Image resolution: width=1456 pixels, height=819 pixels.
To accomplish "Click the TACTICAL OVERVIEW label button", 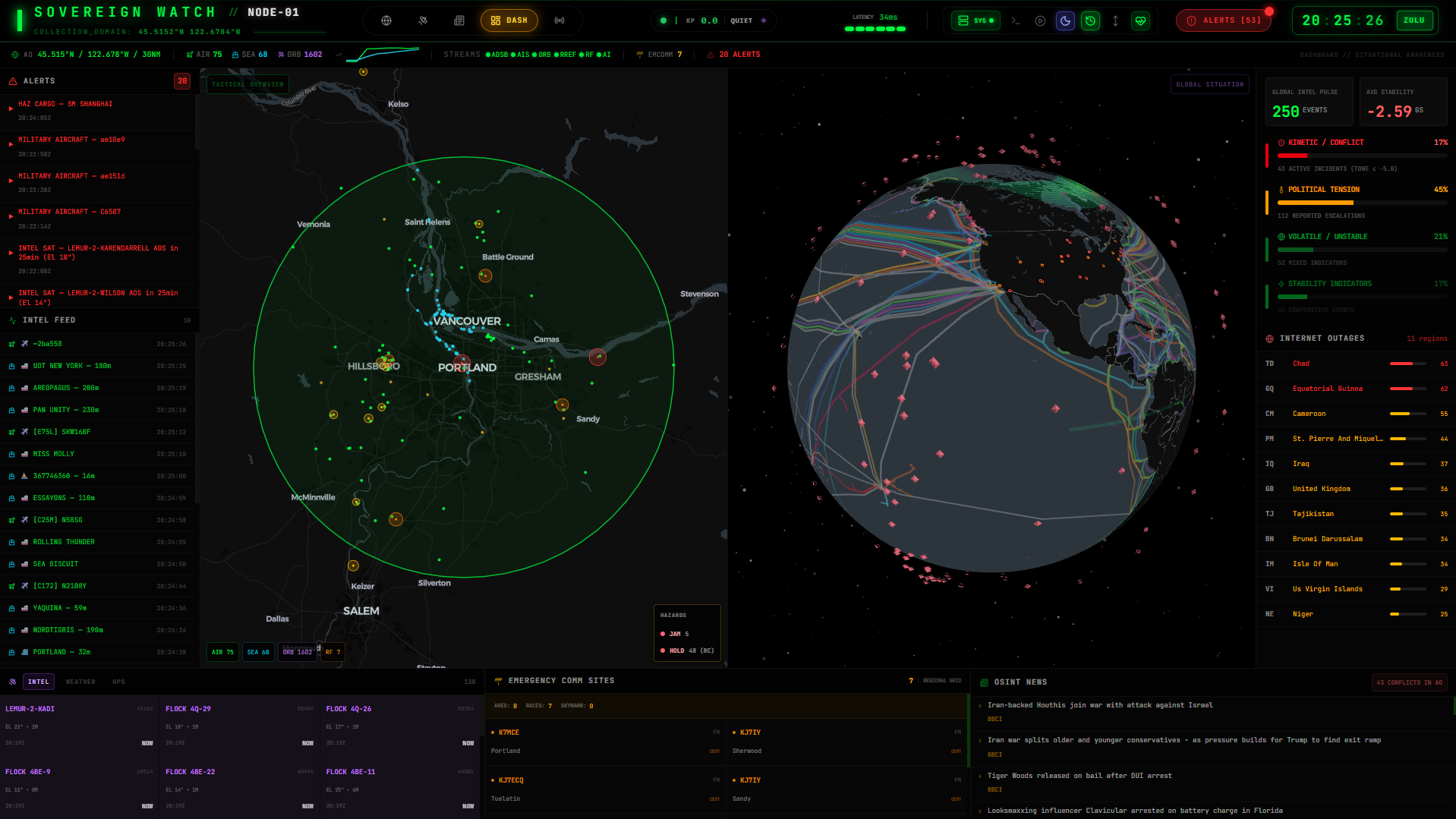I will tap(247, 84).
